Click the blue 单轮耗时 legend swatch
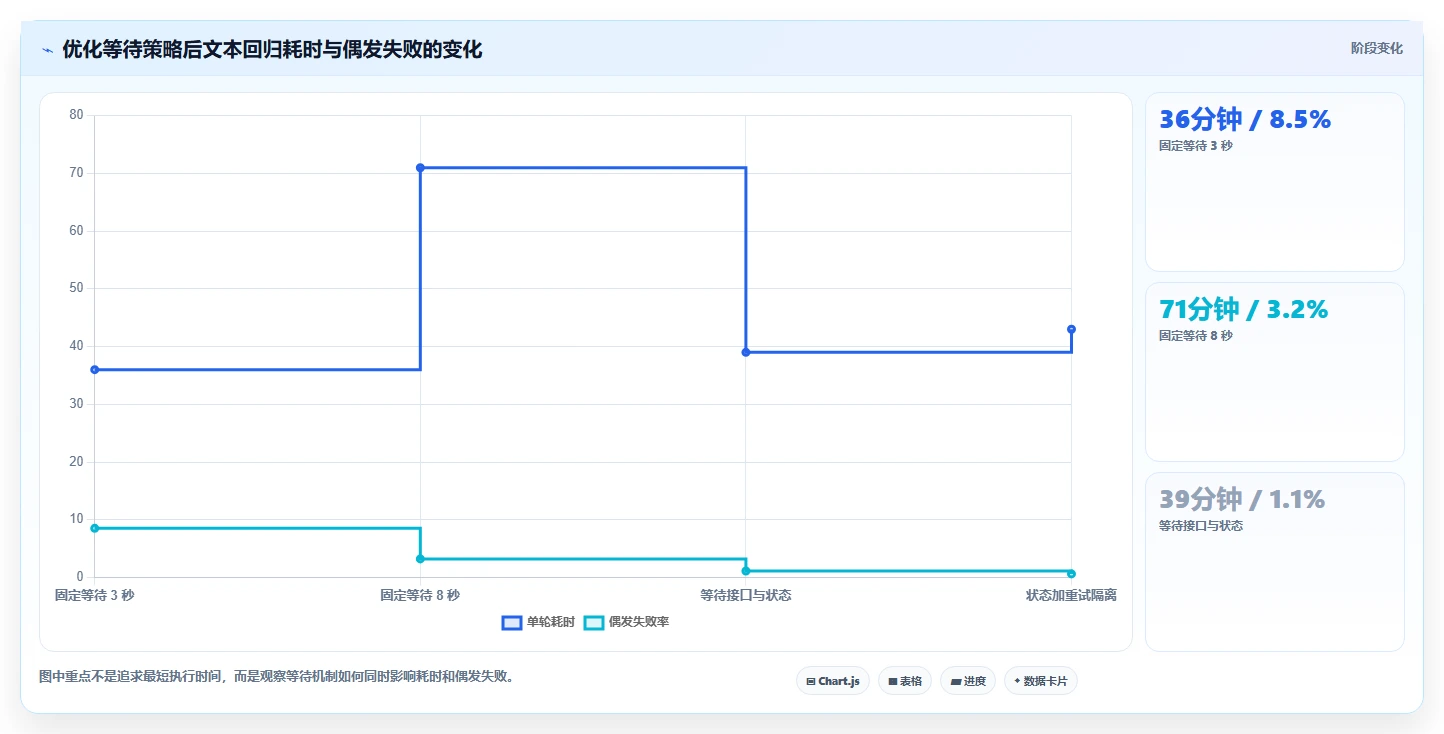 (512, 622)
